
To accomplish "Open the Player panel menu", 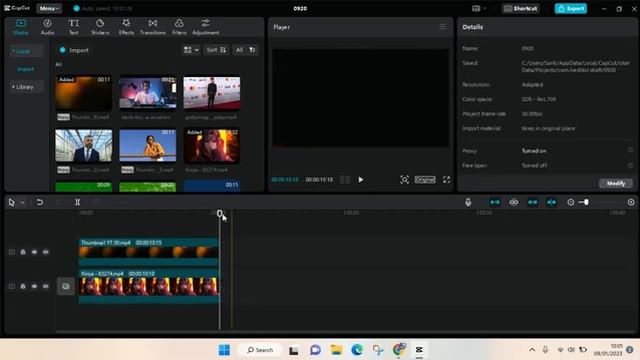I will pos(443,27).
